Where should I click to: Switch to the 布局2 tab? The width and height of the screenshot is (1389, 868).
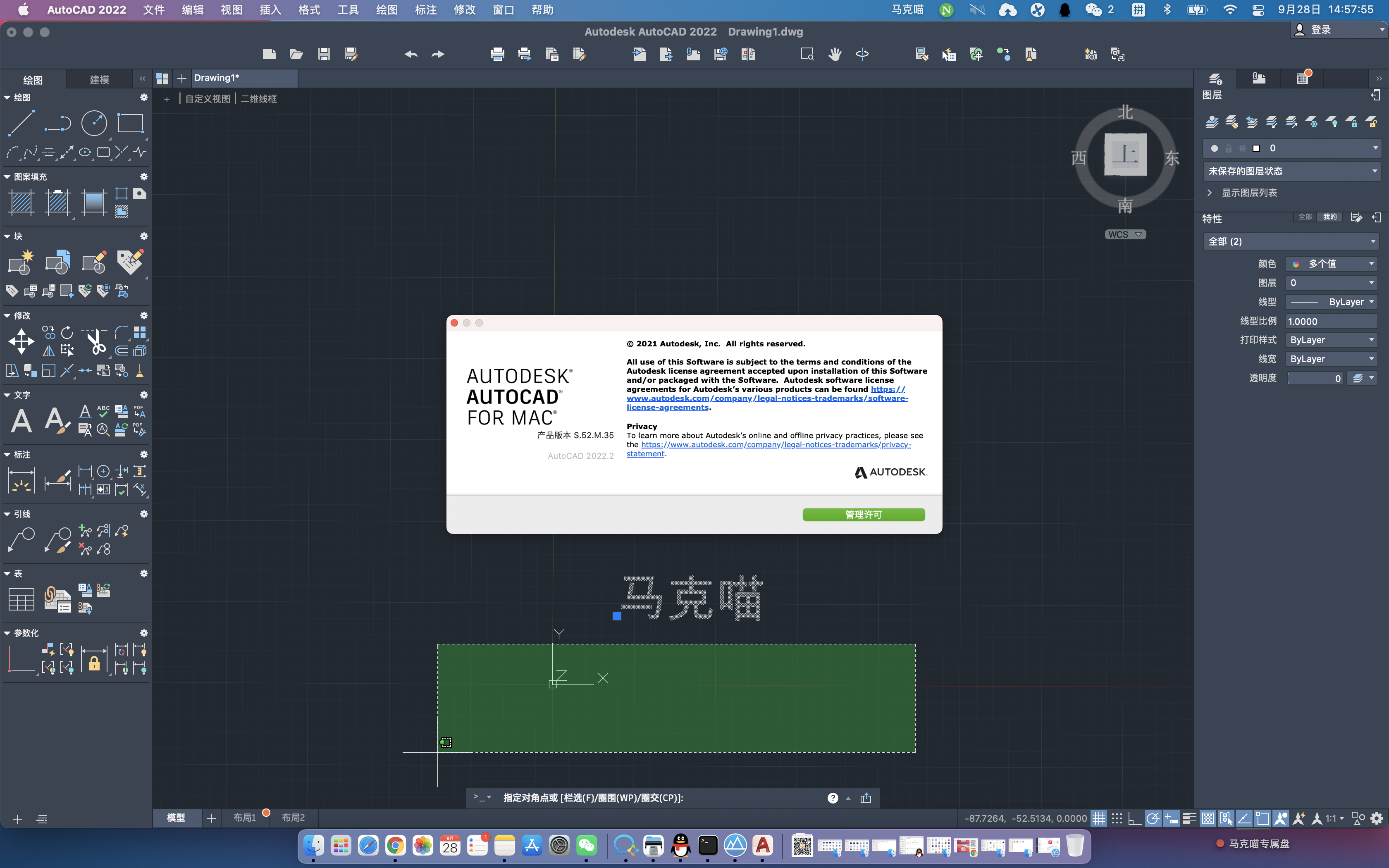[x=293, y=818]
